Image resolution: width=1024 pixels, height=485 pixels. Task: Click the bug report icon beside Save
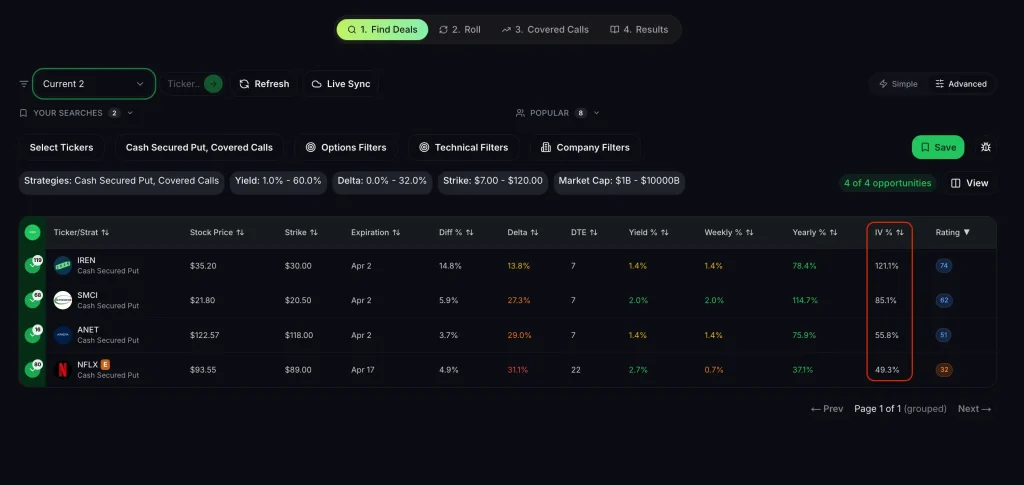pos(986,147)
